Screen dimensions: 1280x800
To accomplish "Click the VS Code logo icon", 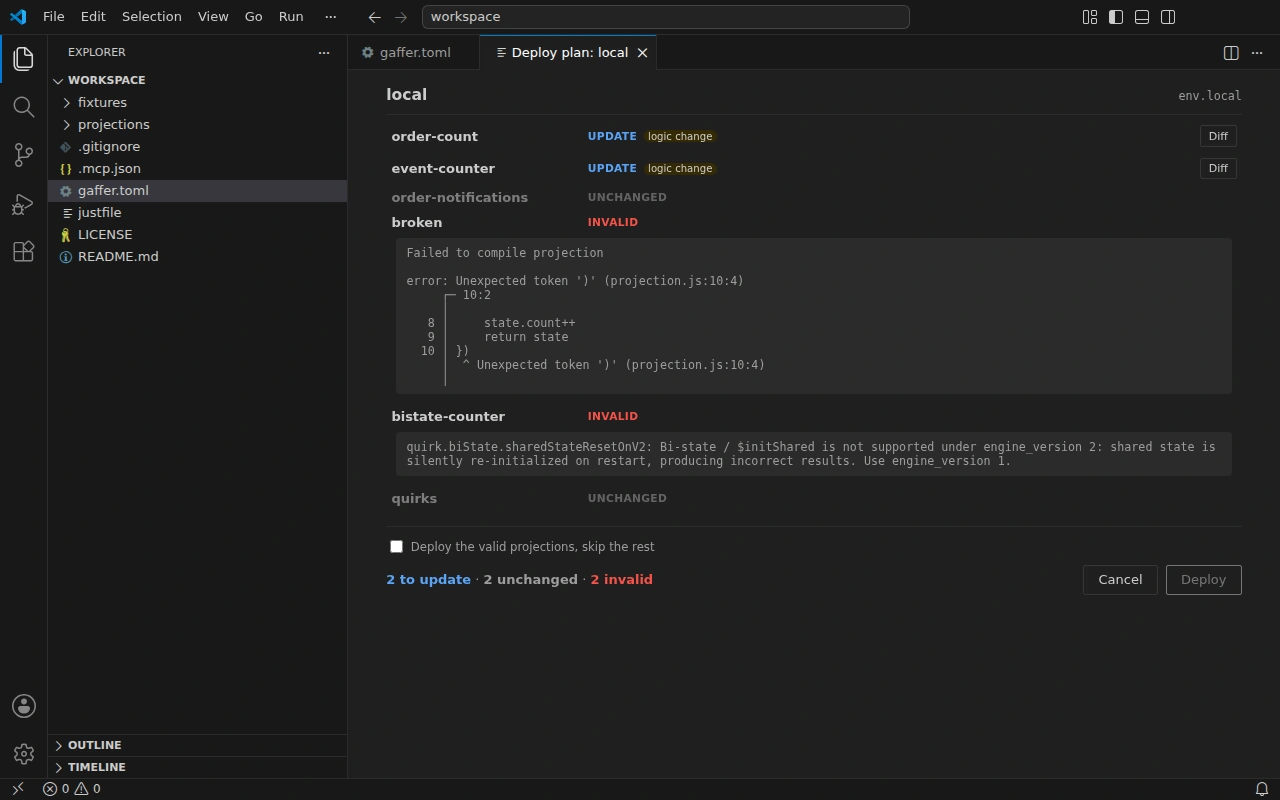I will (x=17, y=17).
